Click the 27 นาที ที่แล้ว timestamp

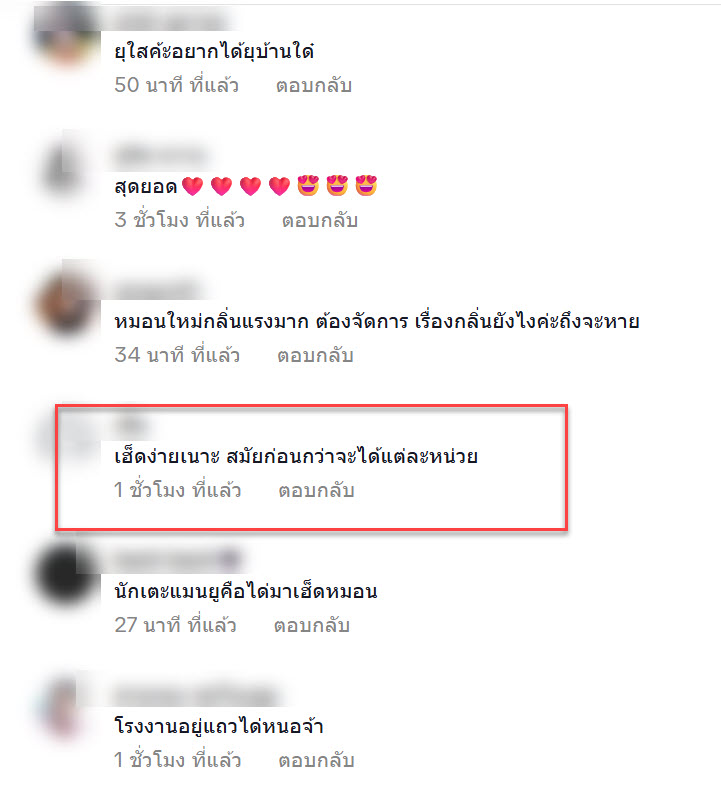point(175,625)
